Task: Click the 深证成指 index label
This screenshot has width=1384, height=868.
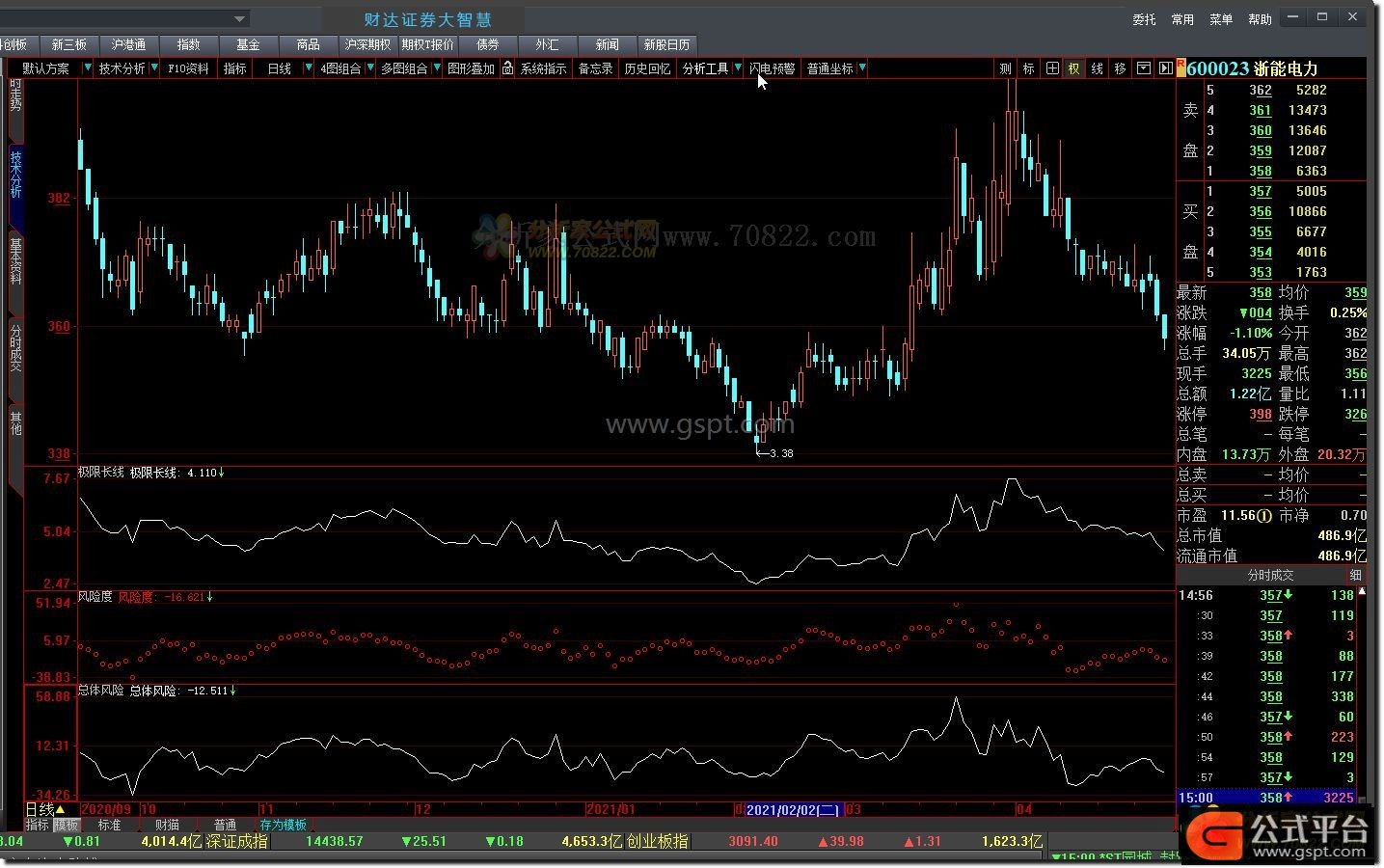Action: (236, 841)
